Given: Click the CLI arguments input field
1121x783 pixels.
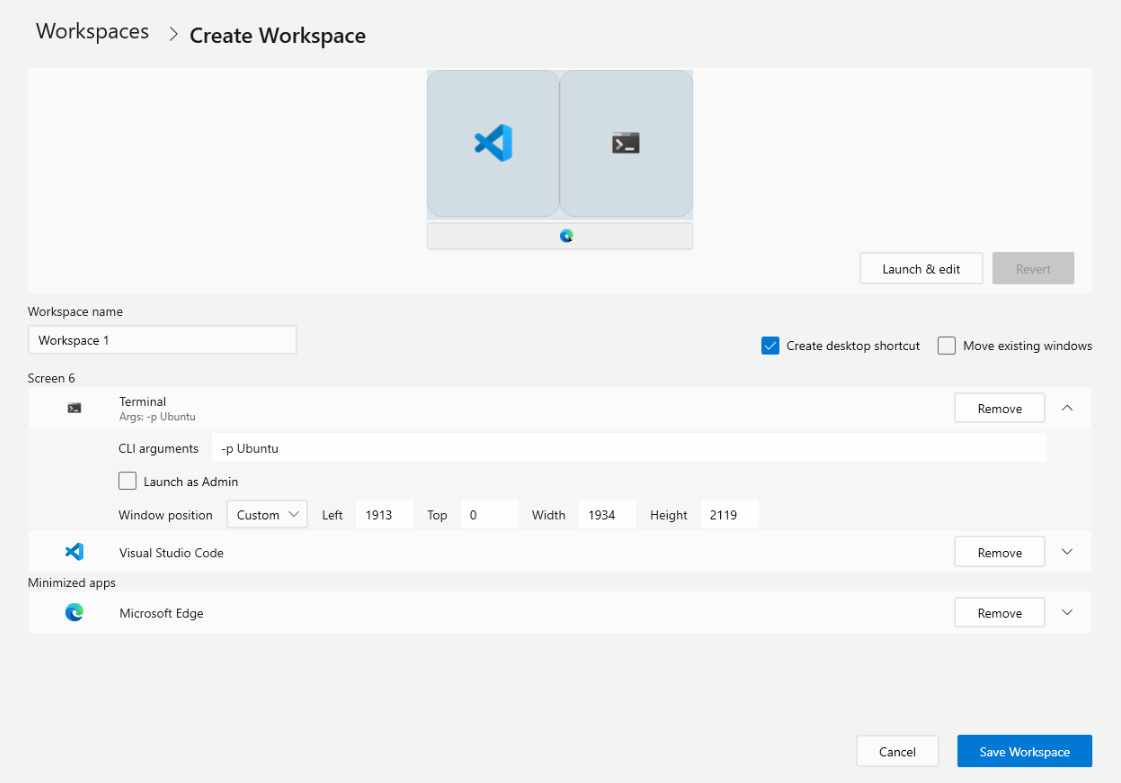Looking at the screenshot, I should tap(628, 448).
